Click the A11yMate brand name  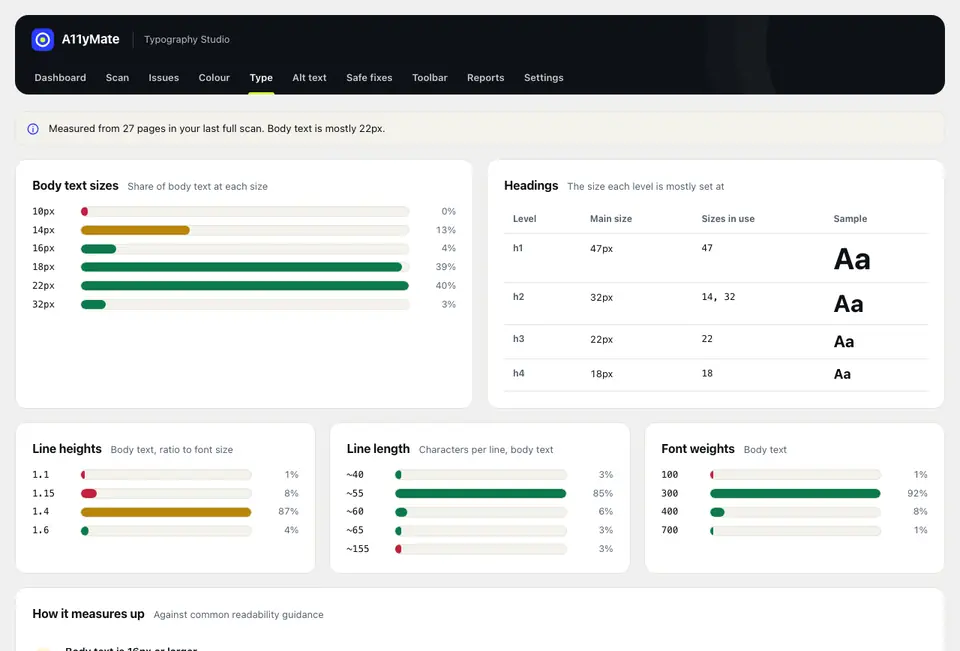click(91, 39)
